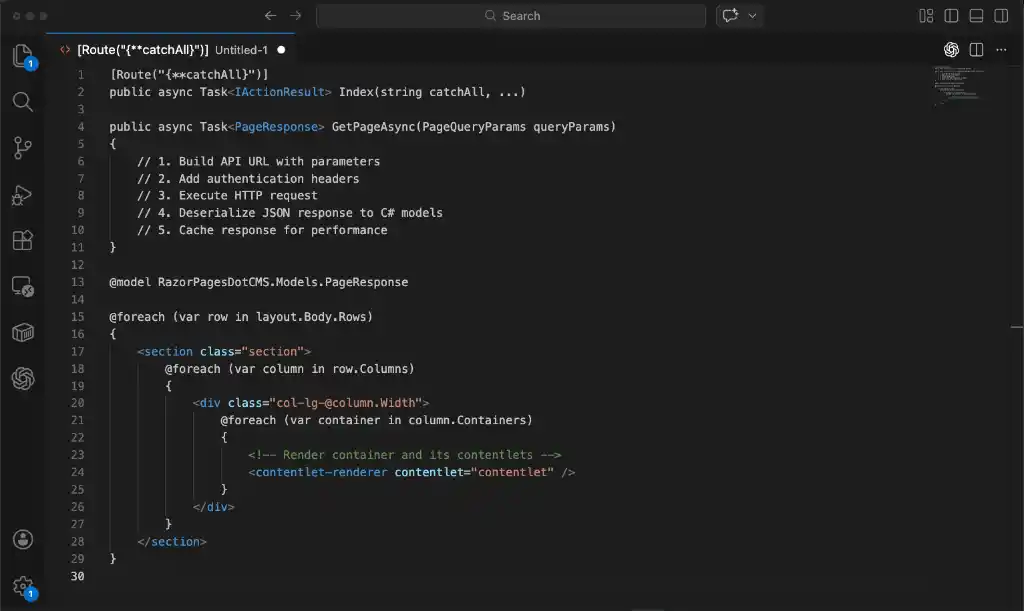Viewport: 1024px width, 611px height.
Task: Click the Go Forward navigation arrow
Action: [293, 16]
